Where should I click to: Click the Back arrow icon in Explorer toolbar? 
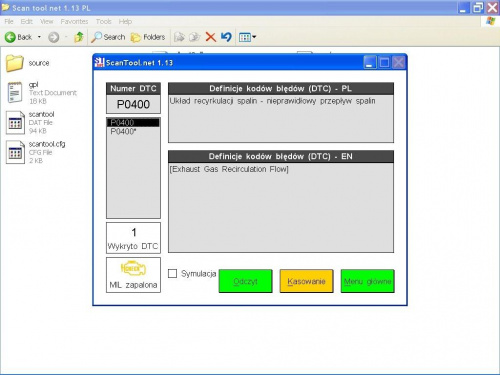point(10,37)
